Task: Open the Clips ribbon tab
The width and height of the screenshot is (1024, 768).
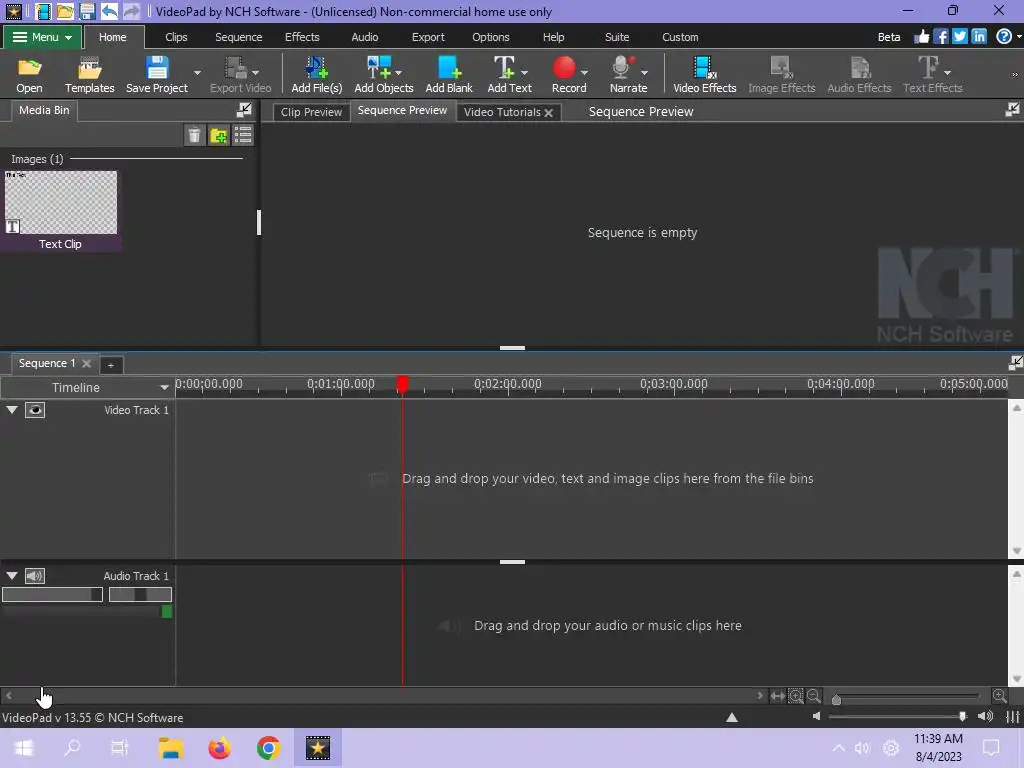Action: (176, 37)
